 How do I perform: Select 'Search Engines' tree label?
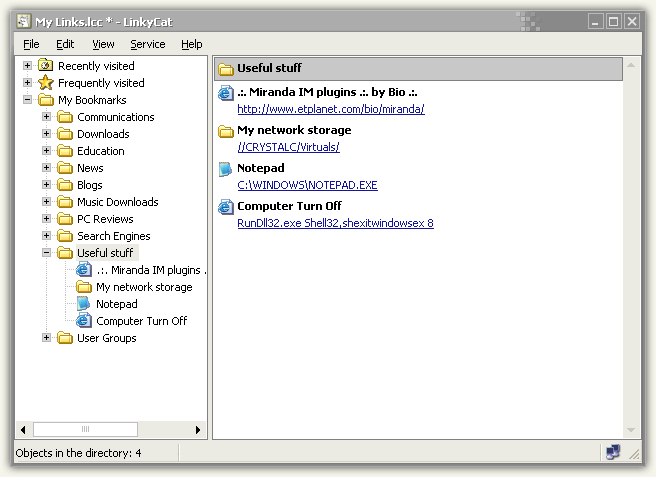pos(113,236)
